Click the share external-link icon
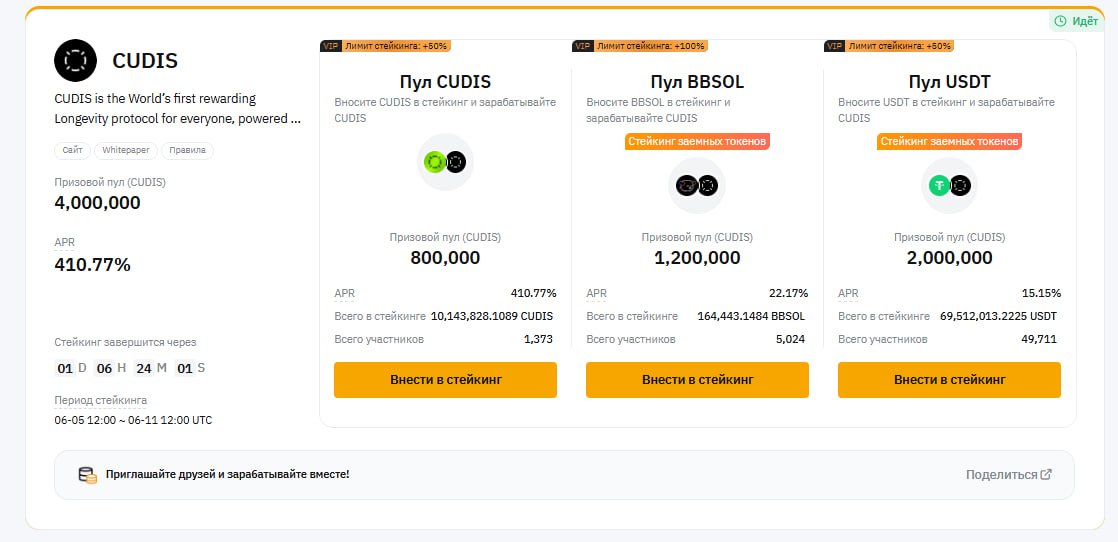The width and height of the screenshot is (1118, 542). (x=1046, y=474)
